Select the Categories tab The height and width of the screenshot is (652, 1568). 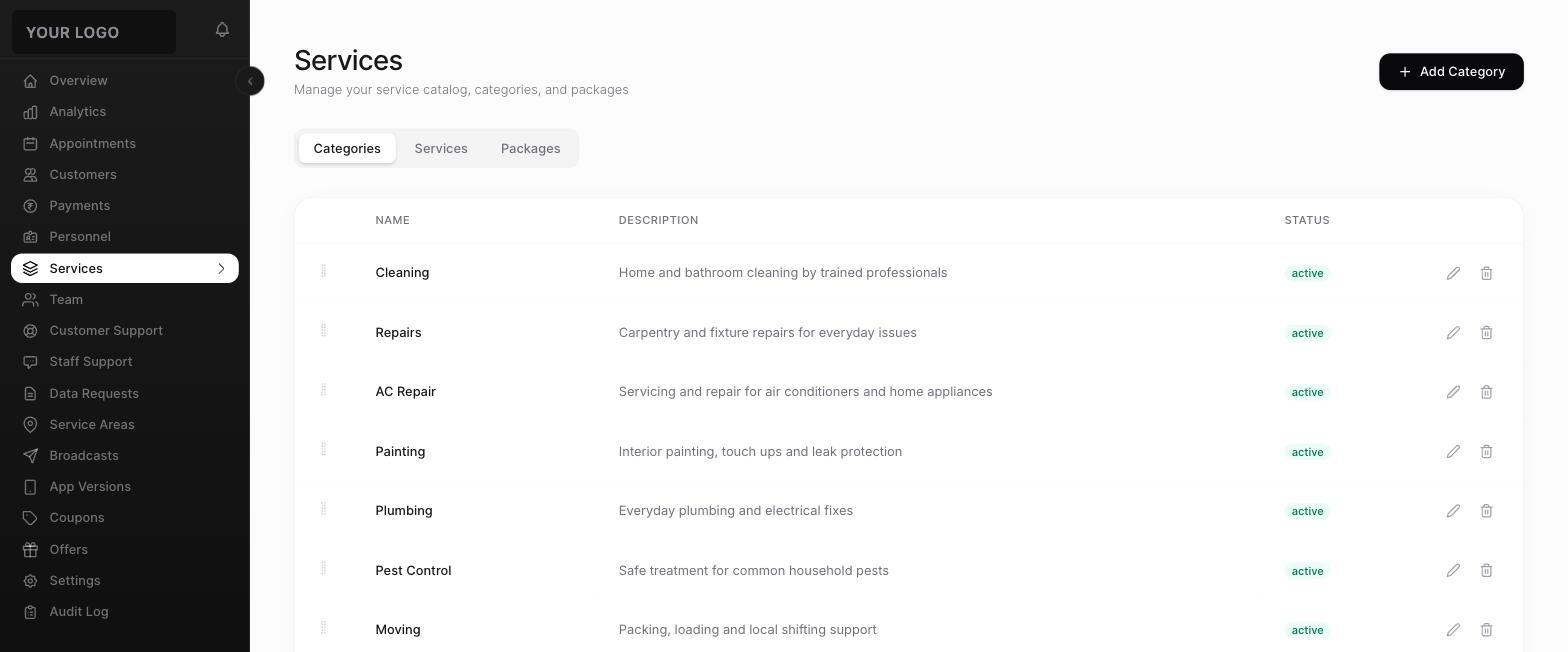pyautogui.click(x=347, y=148)
